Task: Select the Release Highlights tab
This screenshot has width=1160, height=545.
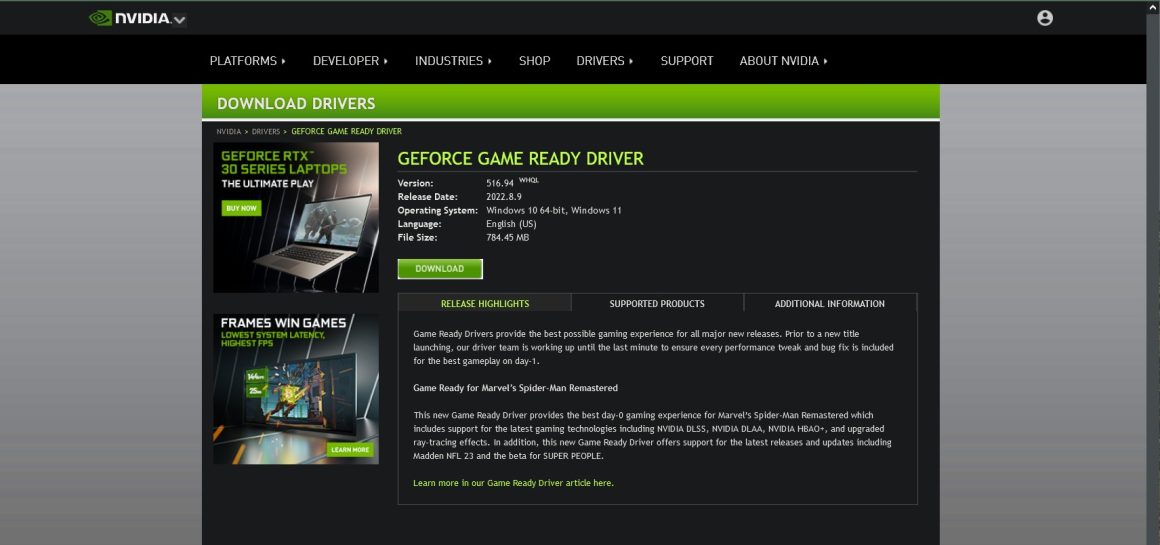Action: point(485,303)
